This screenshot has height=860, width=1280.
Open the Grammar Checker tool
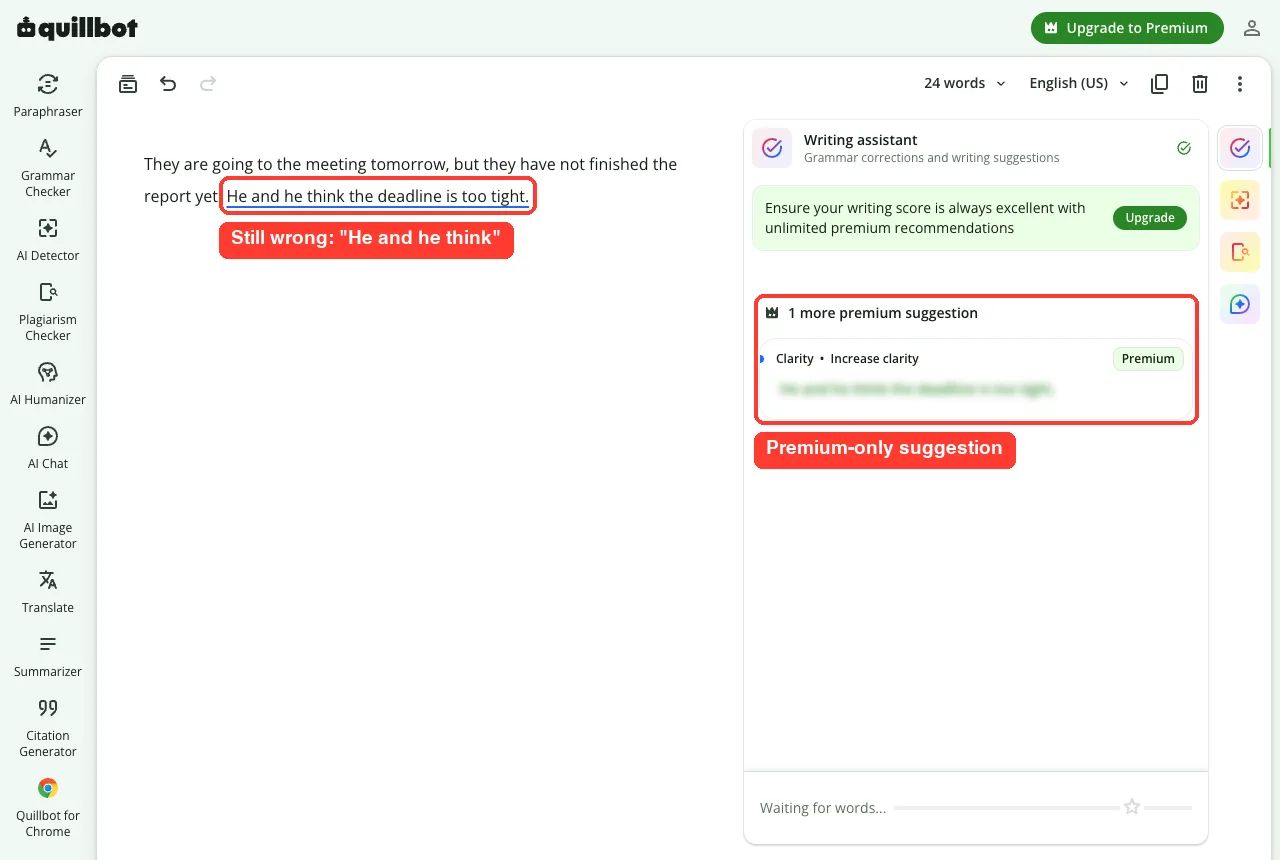click(x=48, y=167)
